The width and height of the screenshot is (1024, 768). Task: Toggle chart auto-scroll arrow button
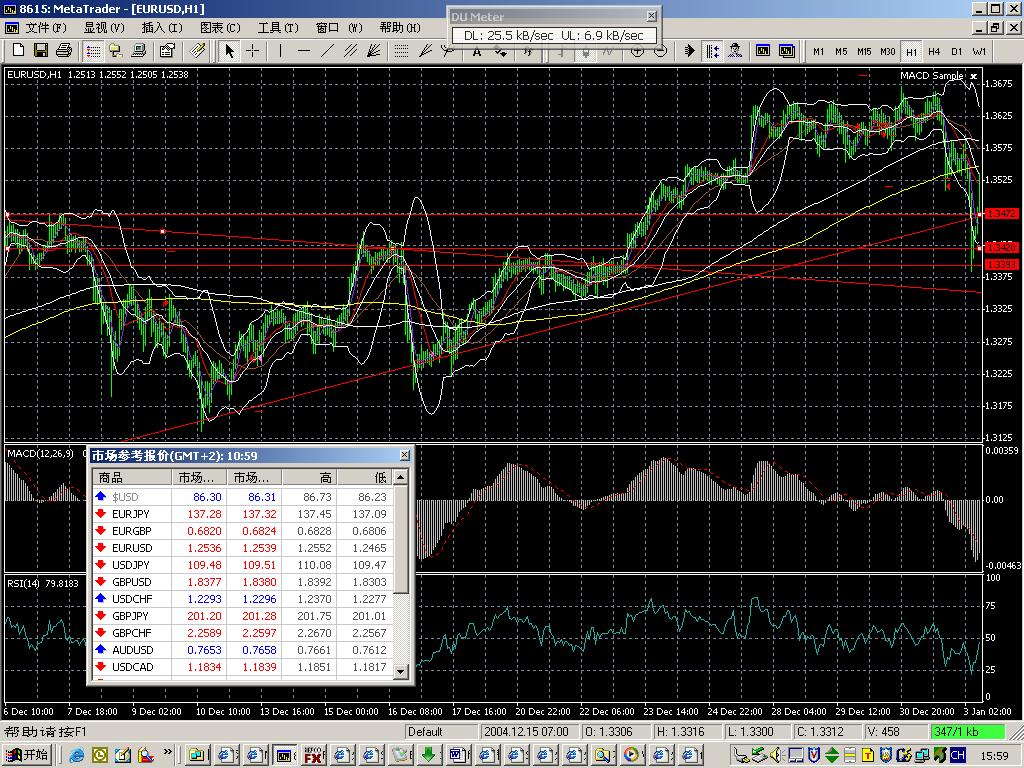pyautogui.click(x=689, y=51)
